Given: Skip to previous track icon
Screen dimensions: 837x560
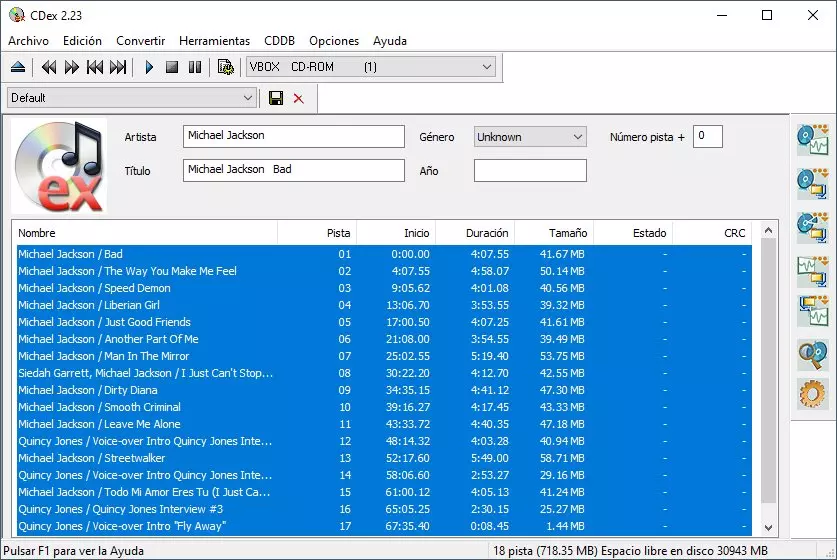Looking at the screenshot, I should coord(94,67).
